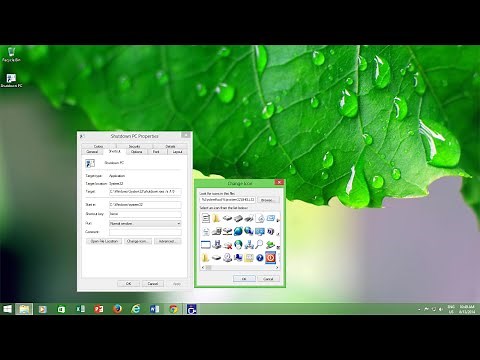Click the Advanced... button

point(167,241)
